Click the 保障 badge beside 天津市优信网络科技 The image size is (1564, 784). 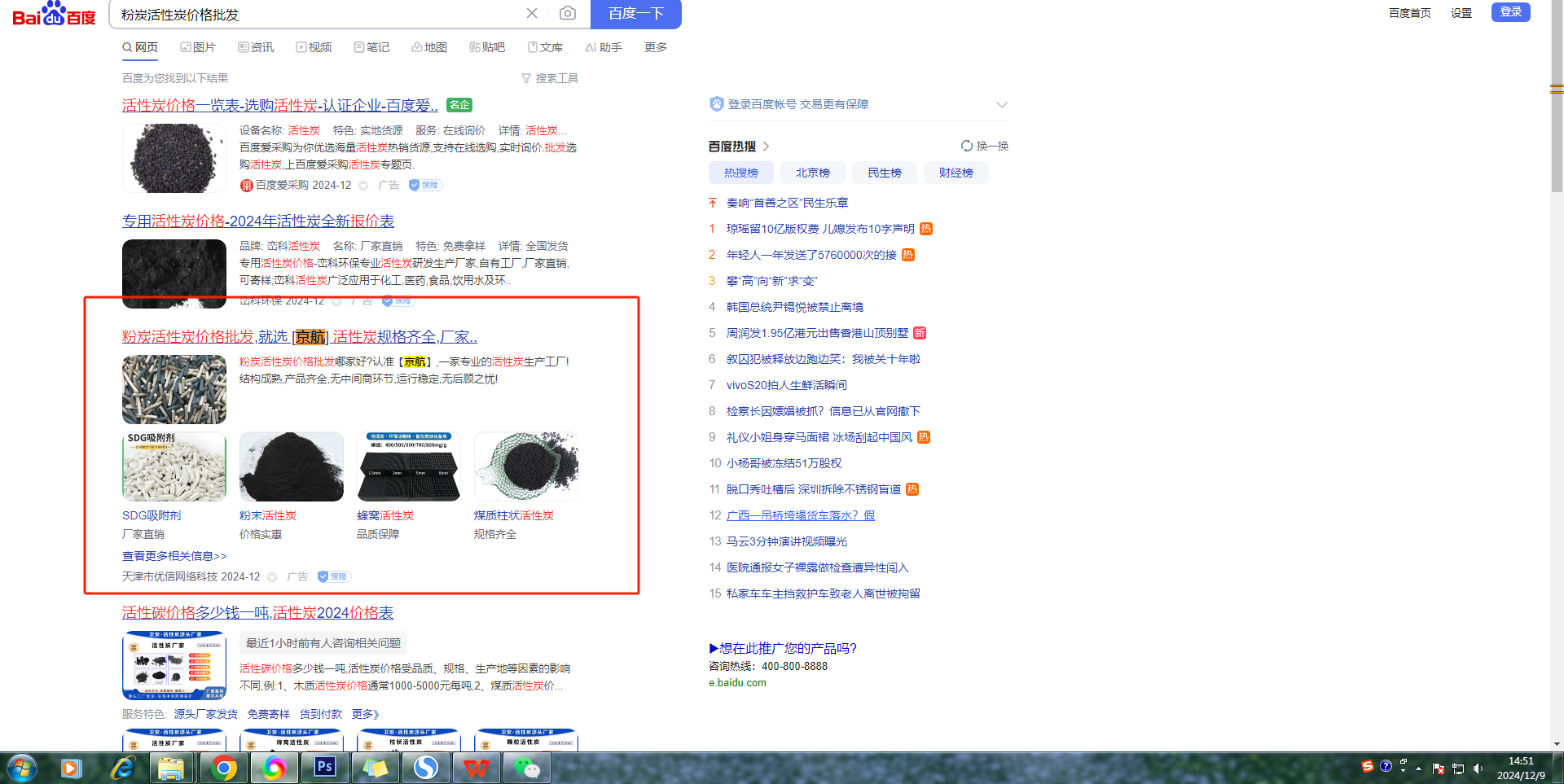[x=334, y=576]
